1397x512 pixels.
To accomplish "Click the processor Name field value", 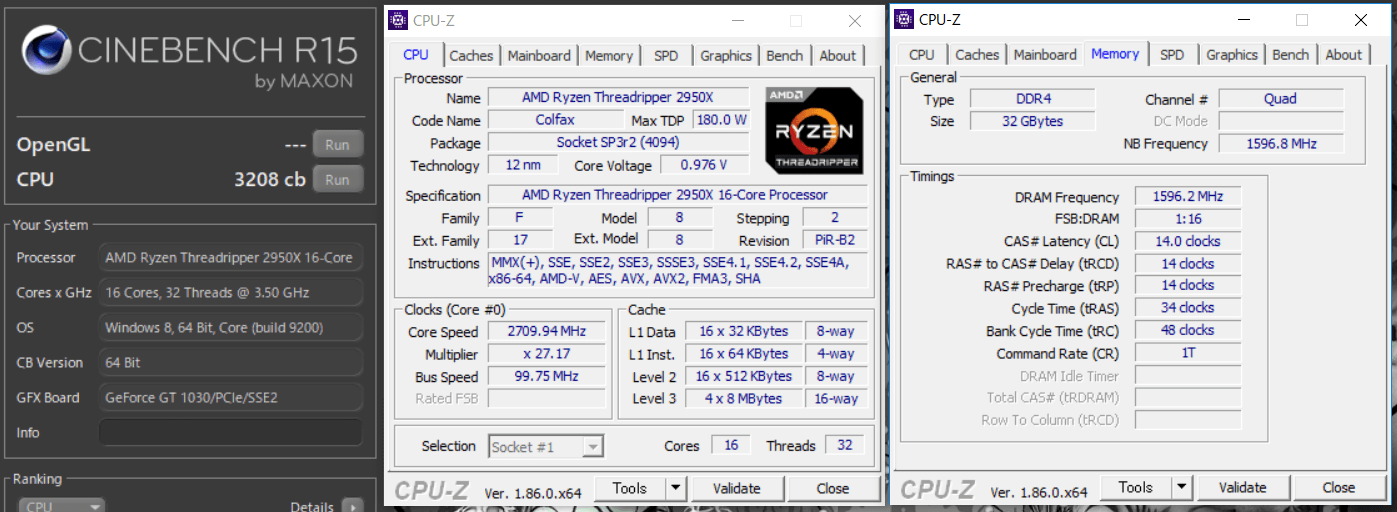I will pyautogui.click(x=618, y=98).
